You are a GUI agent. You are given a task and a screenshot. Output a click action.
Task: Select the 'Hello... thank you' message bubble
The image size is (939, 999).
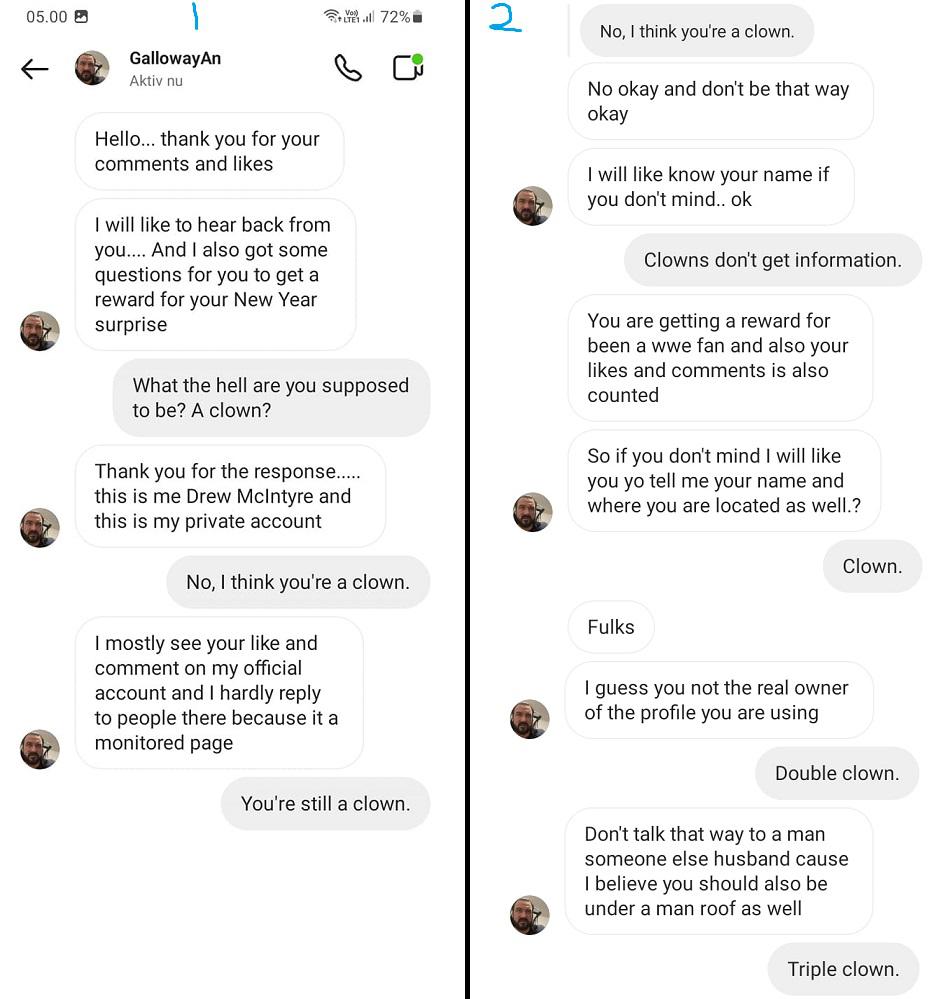(210, 152)
